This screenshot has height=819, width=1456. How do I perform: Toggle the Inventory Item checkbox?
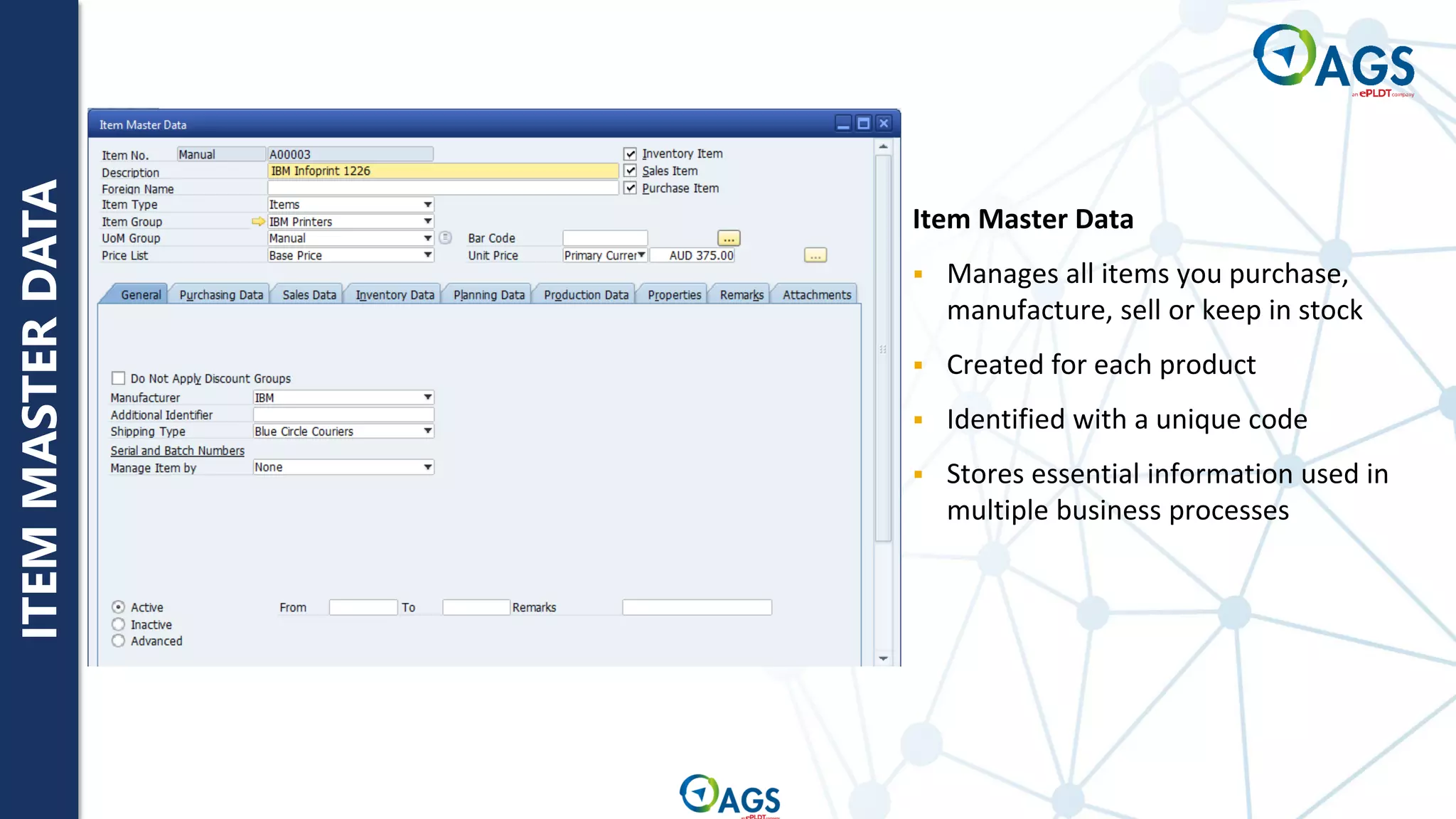pyautogui.click(x=630, y=154)
